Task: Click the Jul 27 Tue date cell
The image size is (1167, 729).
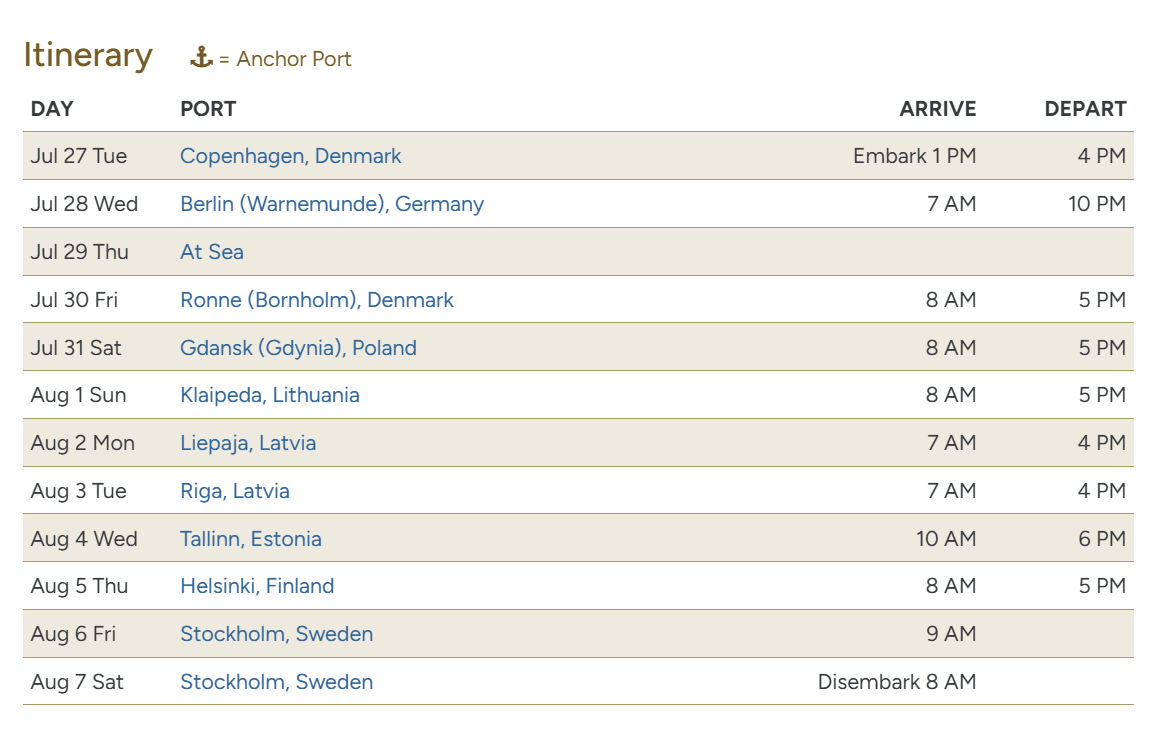Action: click(79, 156)
